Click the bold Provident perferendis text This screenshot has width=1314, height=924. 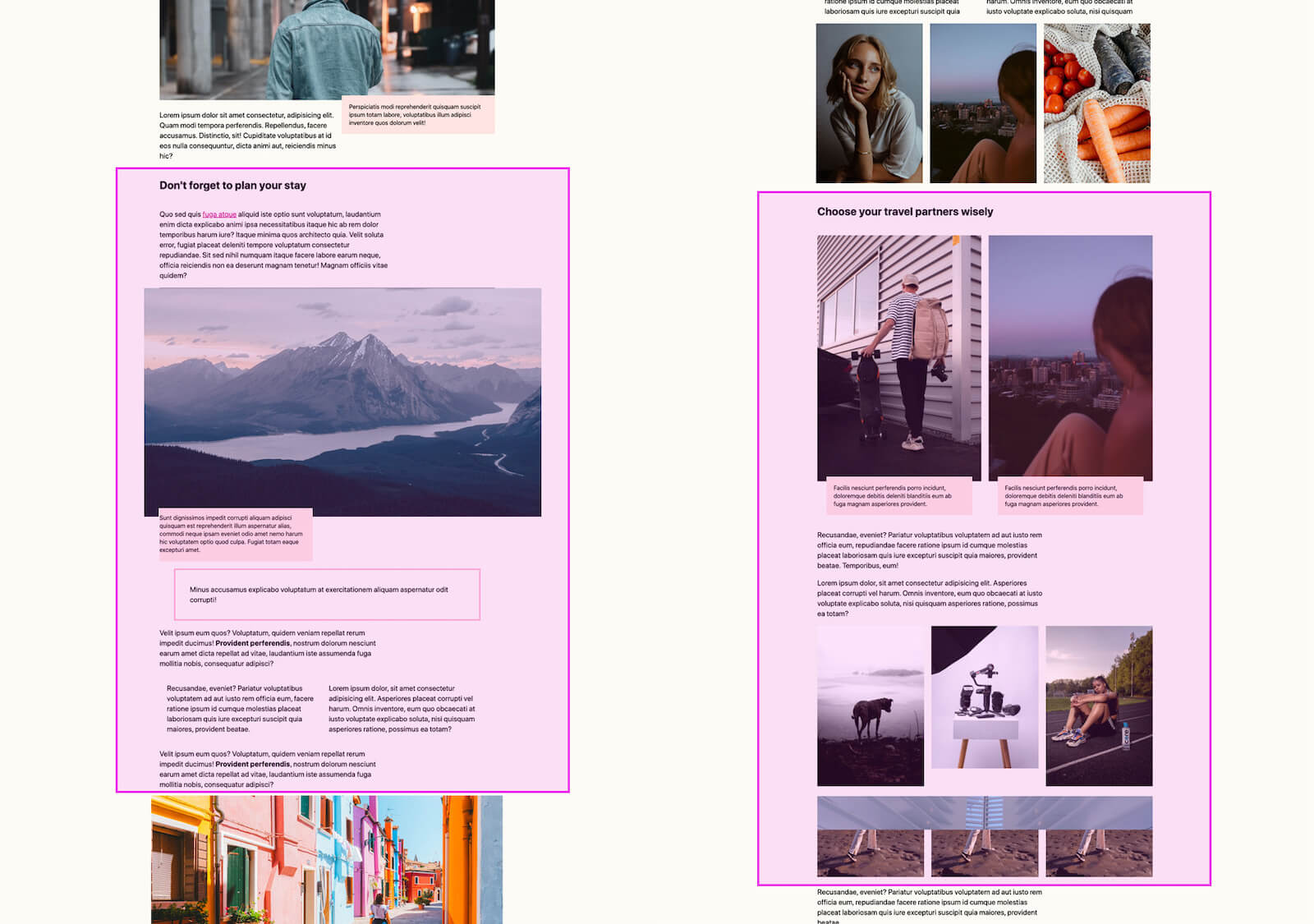coord(252,642)
